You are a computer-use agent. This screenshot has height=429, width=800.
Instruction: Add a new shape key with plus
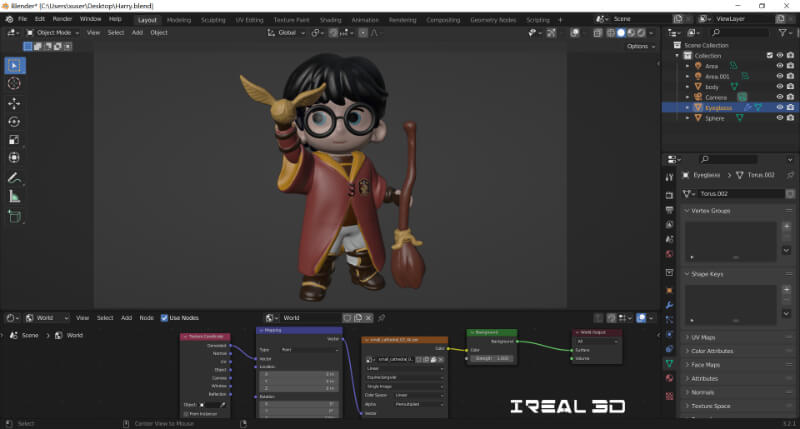tap(786, 289)
